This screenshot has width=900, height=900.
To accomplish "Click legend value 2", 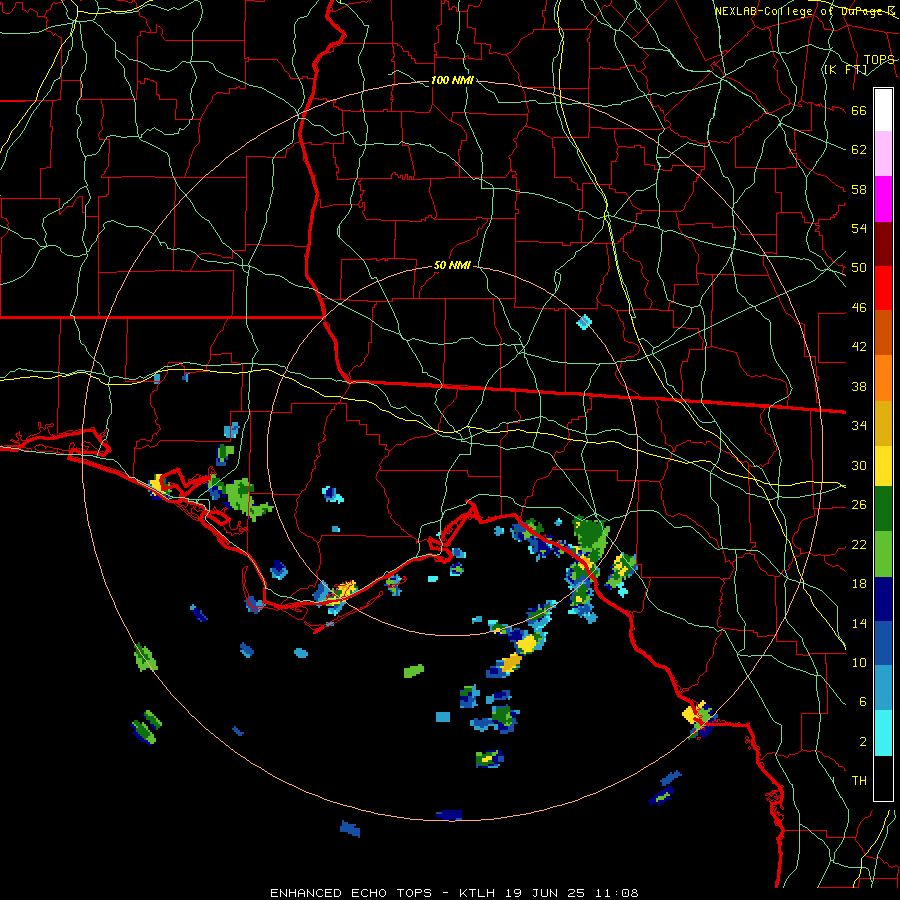I will click(863, 742).
